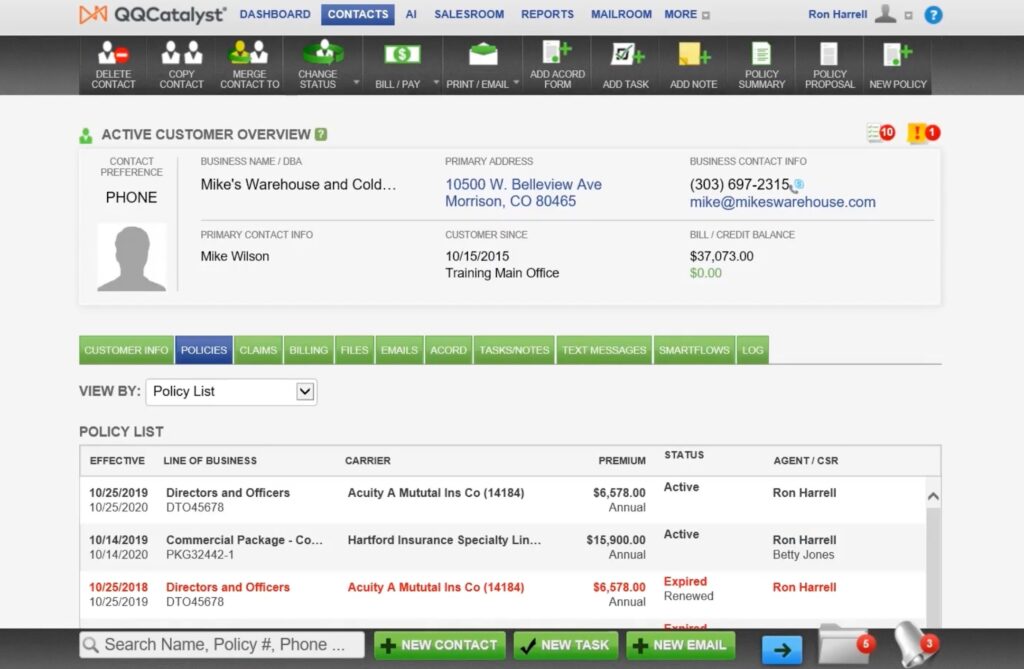Click the New Email button
This screenshot has height=669, width=1024.
(680, 645)
